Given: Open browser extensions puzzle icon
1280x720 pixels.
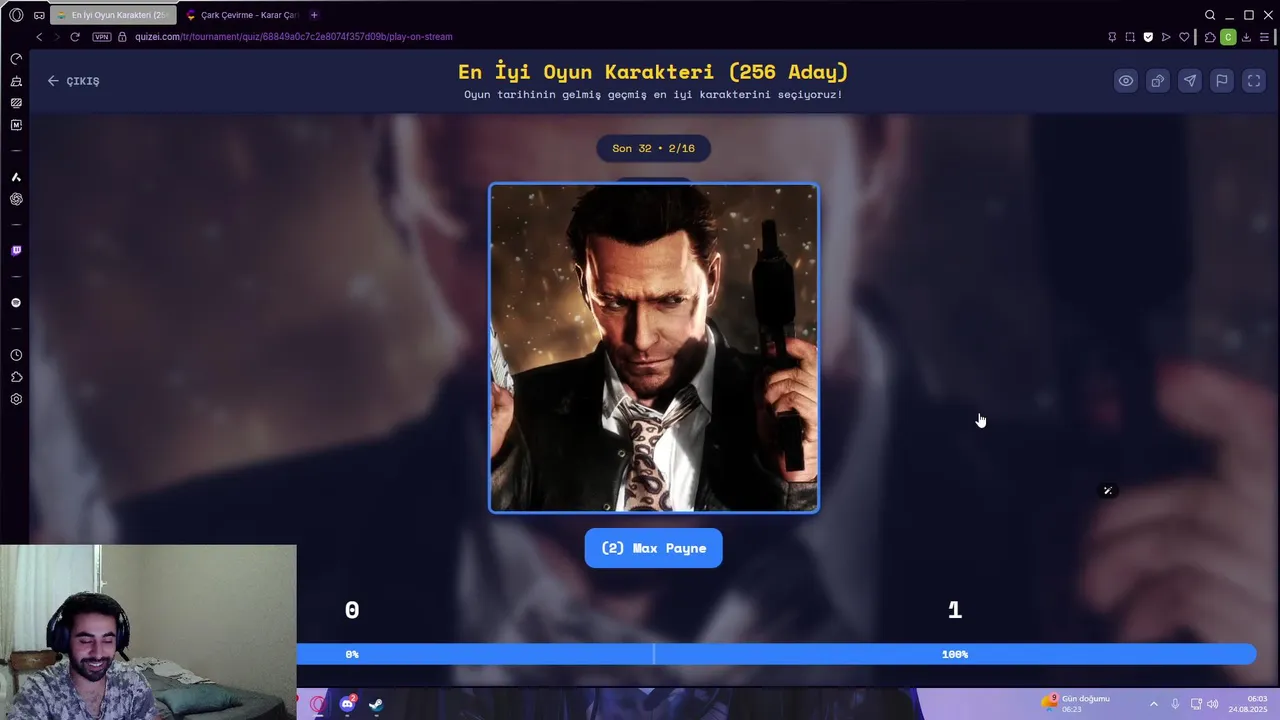Looking at the screenshot, I should coord(1210,37).
